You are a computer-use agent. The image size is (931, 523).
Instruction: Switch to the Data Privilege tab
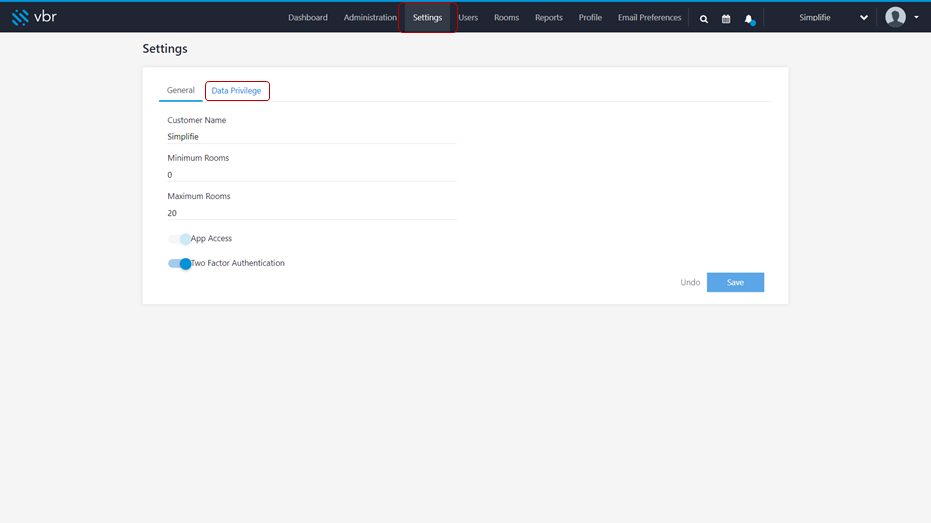(236, 91)
